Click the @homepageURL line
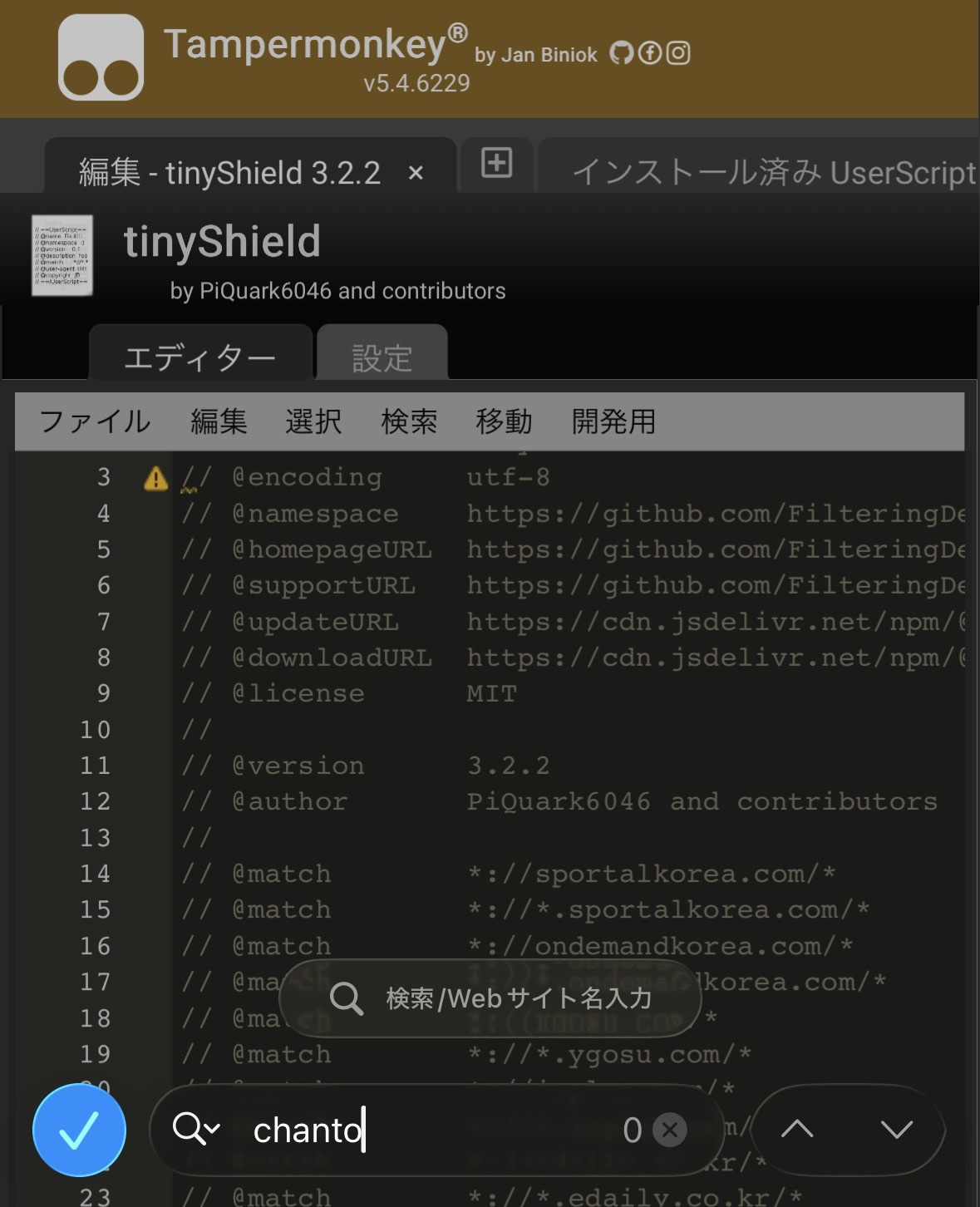This screenshot has width=980, height=1207. 573,549
